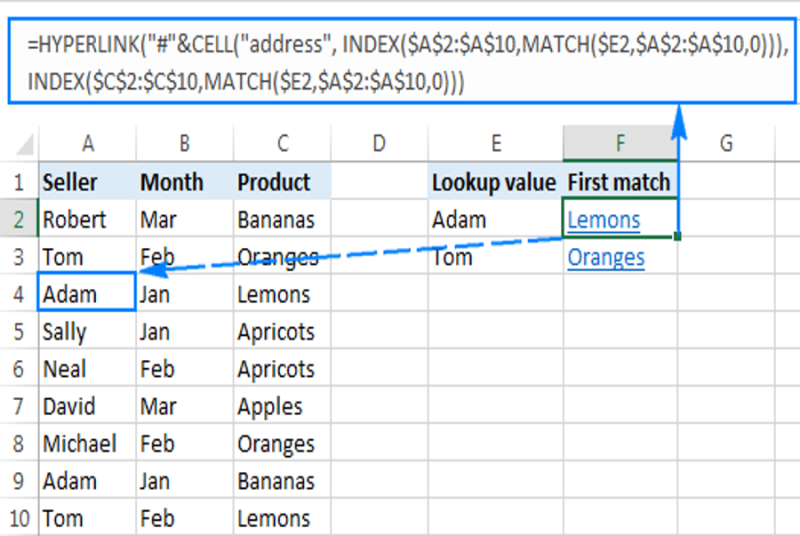Screen dimensions: 800x536
Task: Select column D header
Action: 379,144
